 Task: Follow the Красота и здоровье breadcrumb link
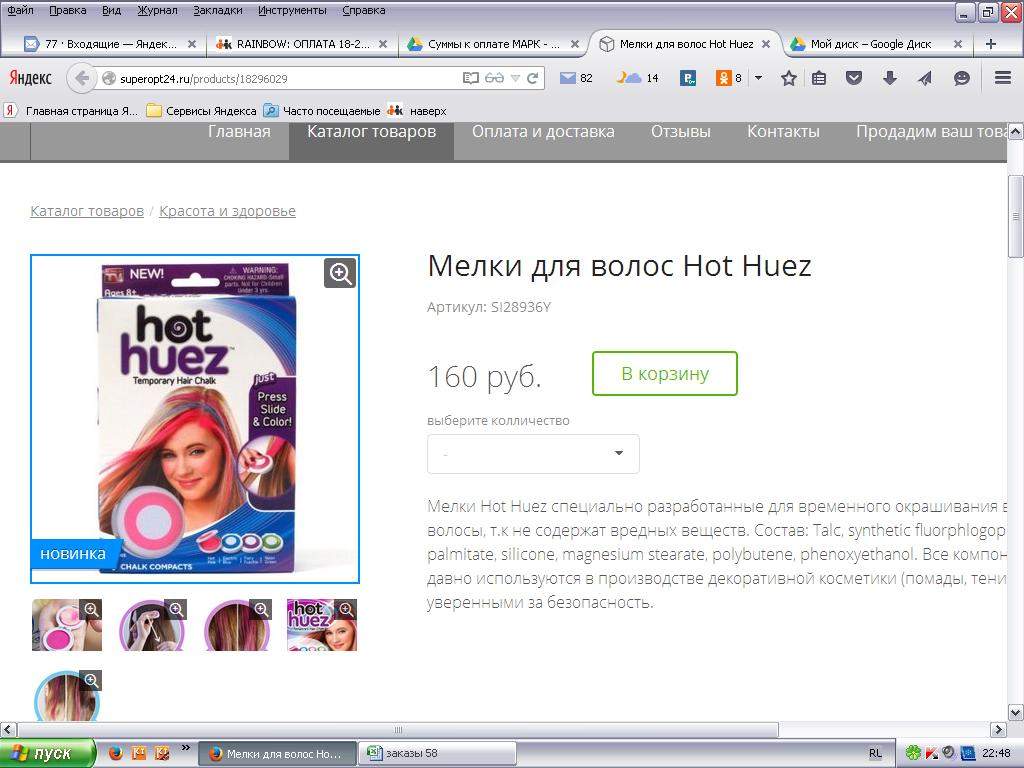[x=227, y=211]
